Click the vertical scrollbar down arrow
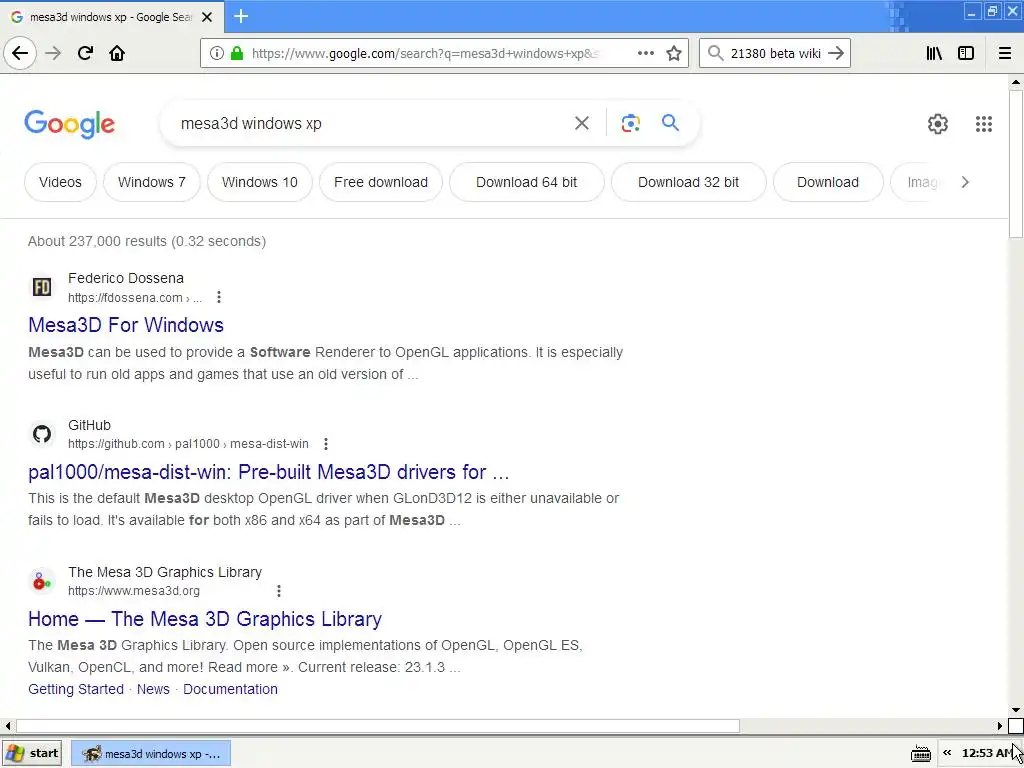 click(1016, 710)
